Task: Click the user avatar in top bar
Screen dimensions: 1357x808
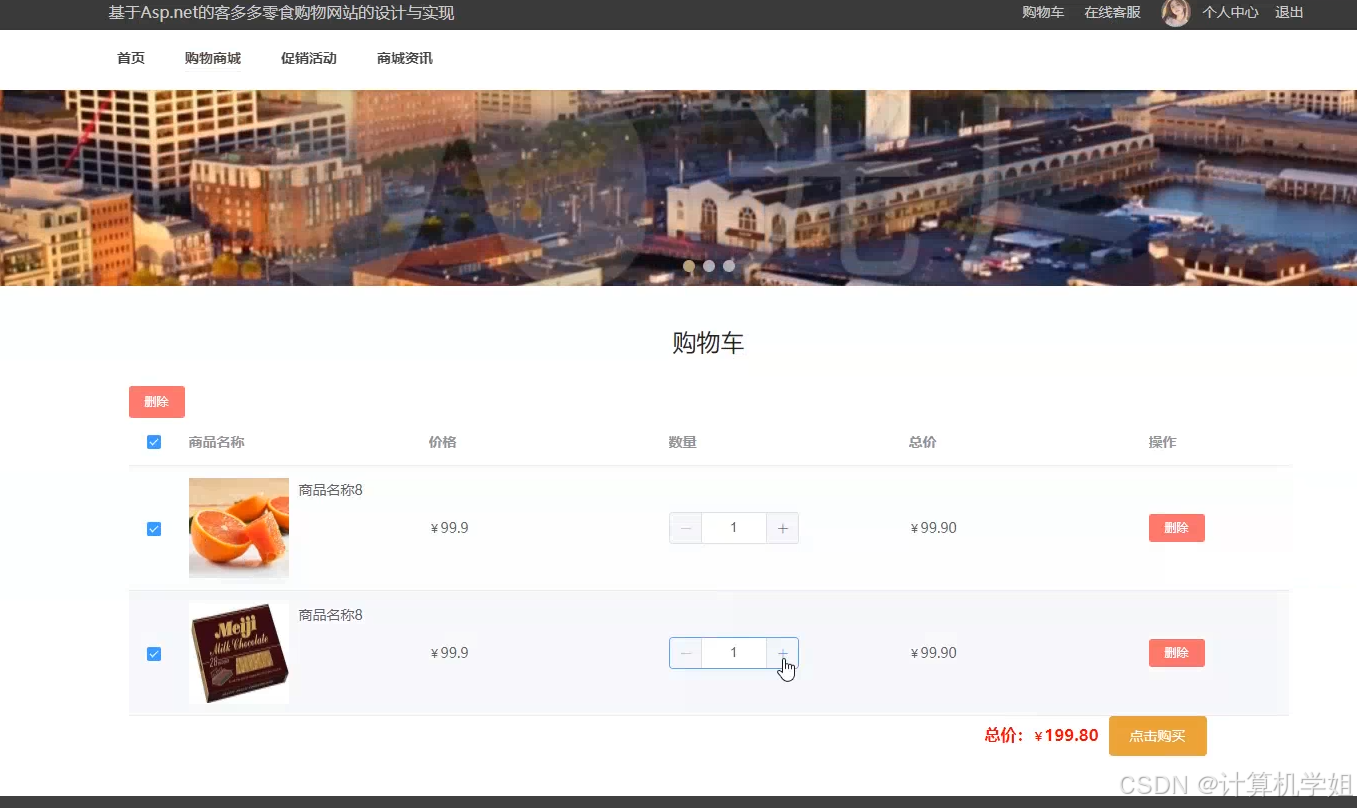Action: (x=1175, y=13)
